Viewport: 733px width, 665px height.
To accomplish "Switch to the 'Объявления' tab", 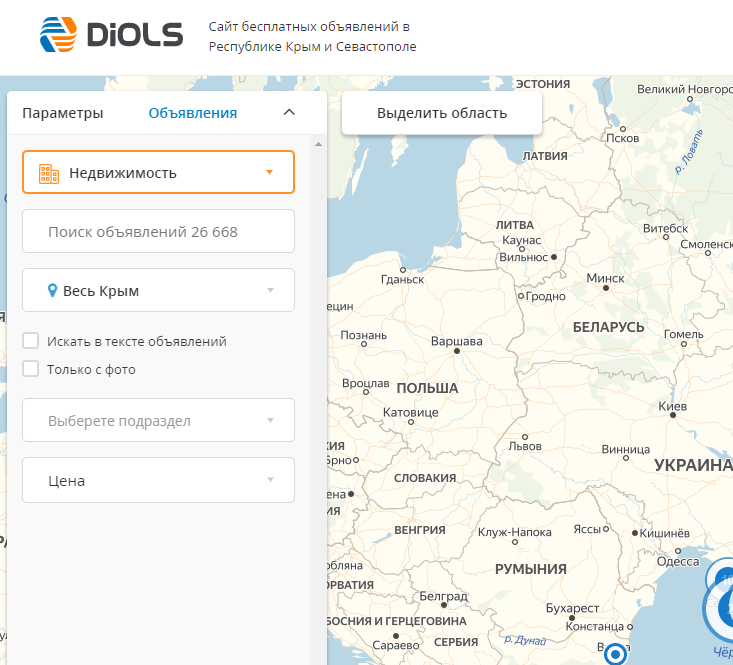I will click(193, 113).
